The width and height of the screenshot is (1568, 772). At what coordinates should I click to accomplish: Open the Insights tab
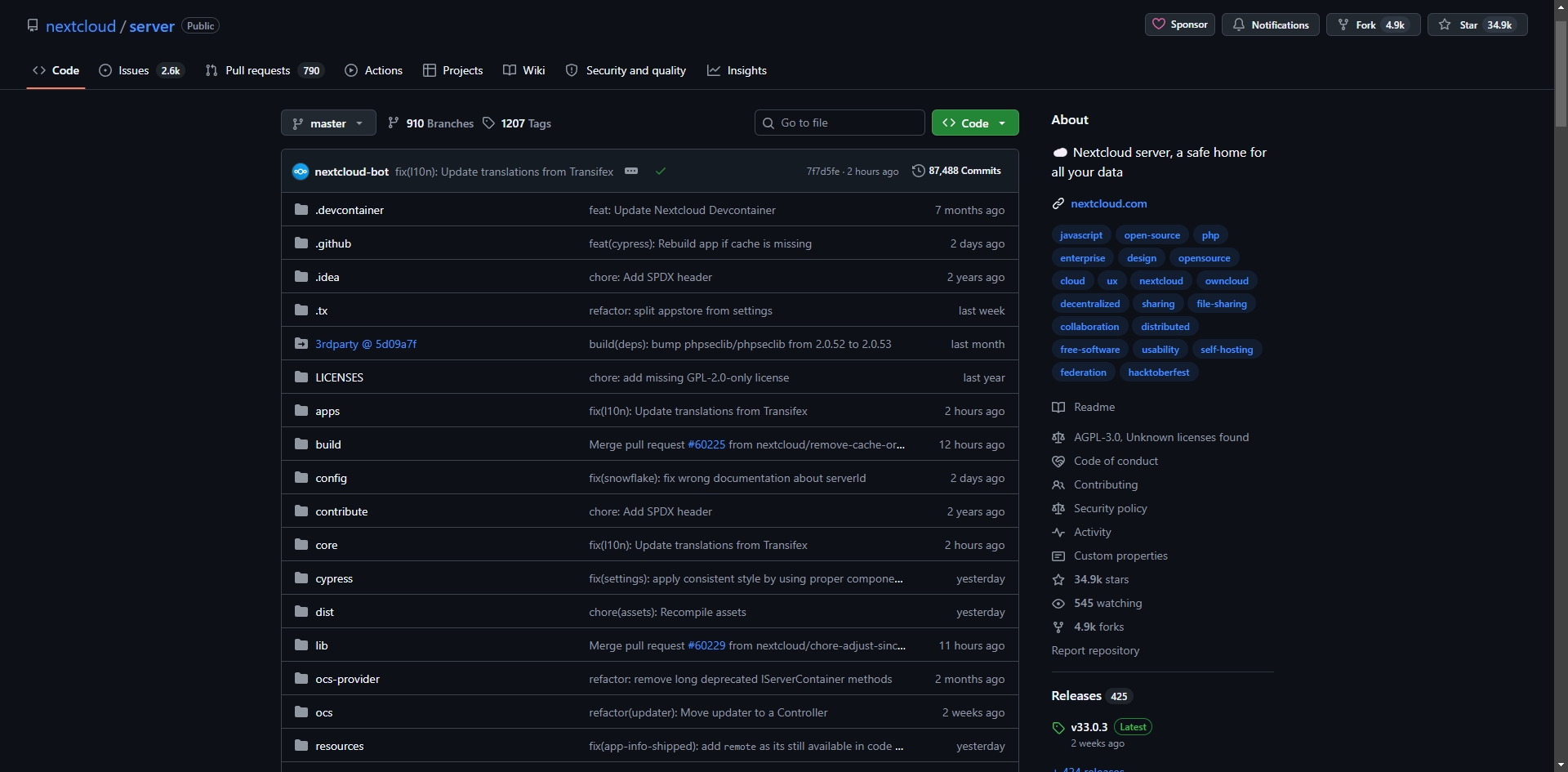tap(737, 70)
